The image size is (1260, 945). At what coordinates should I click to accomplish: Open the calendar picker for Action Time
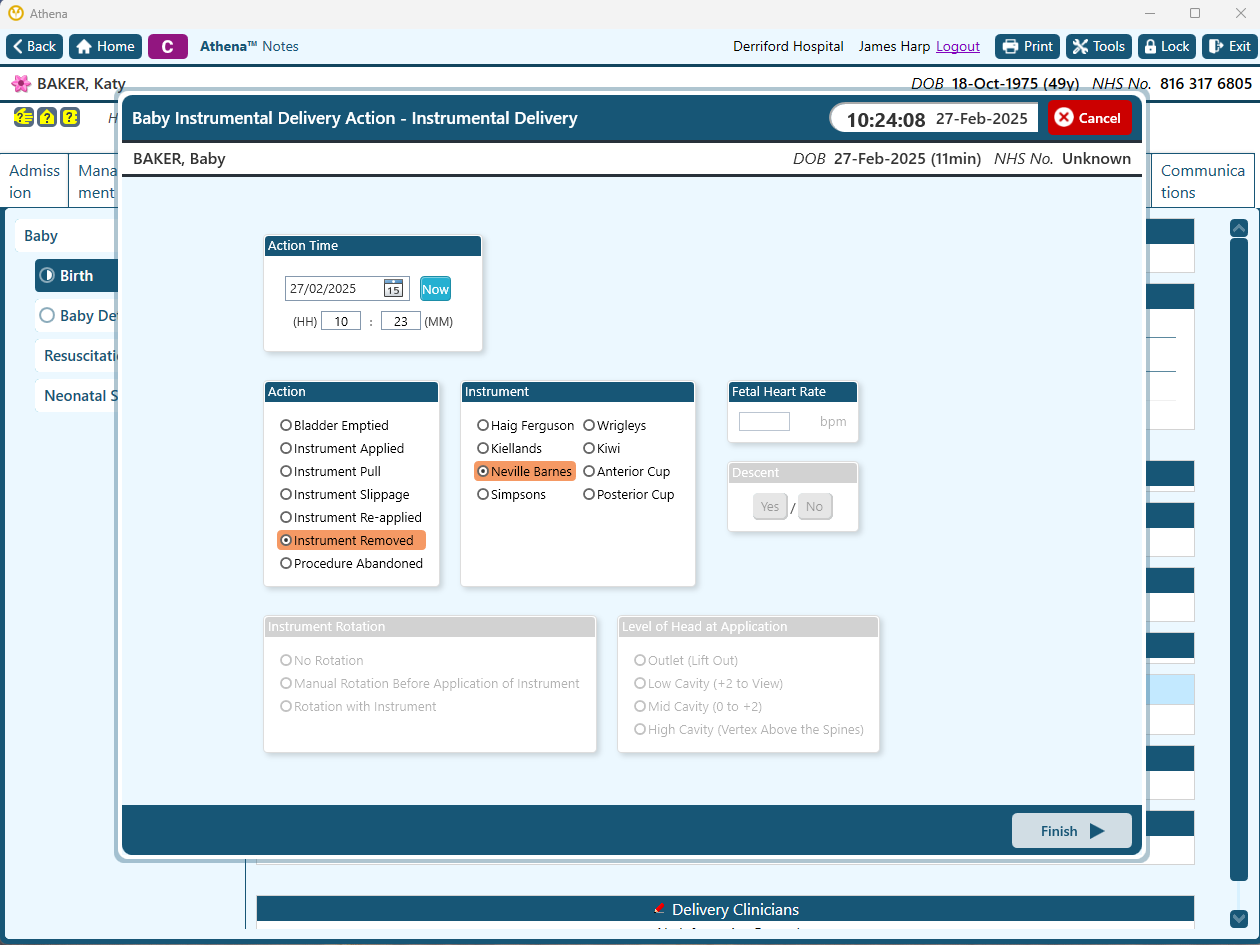click(393, 289)
